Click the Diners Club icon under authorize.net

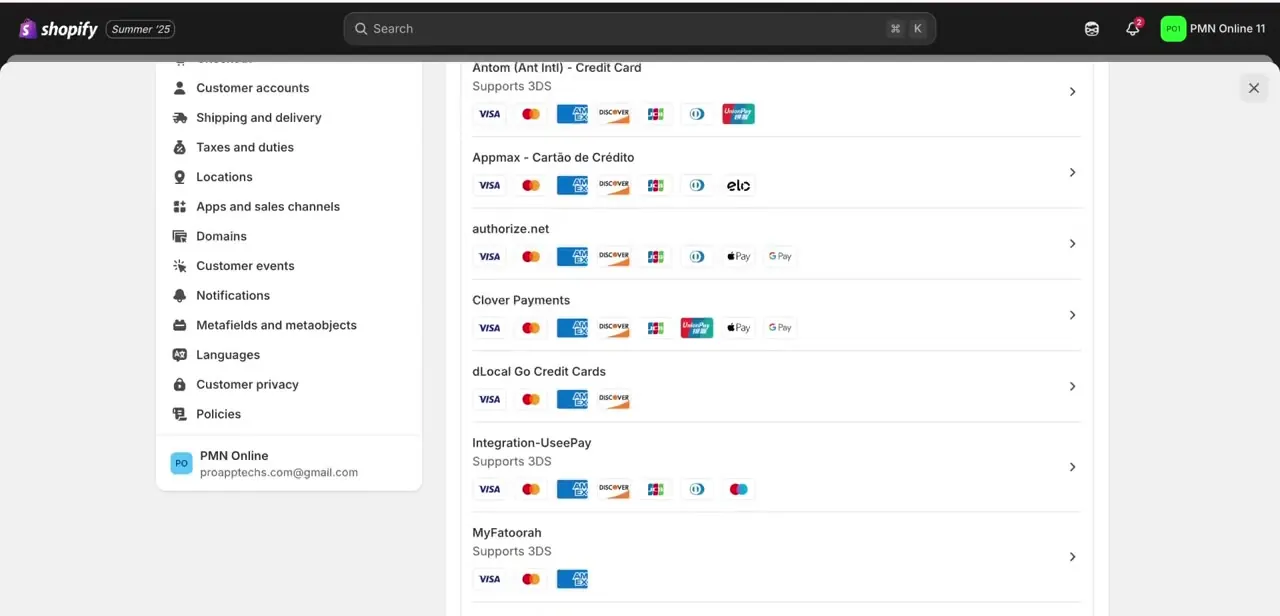coord(697,257)
